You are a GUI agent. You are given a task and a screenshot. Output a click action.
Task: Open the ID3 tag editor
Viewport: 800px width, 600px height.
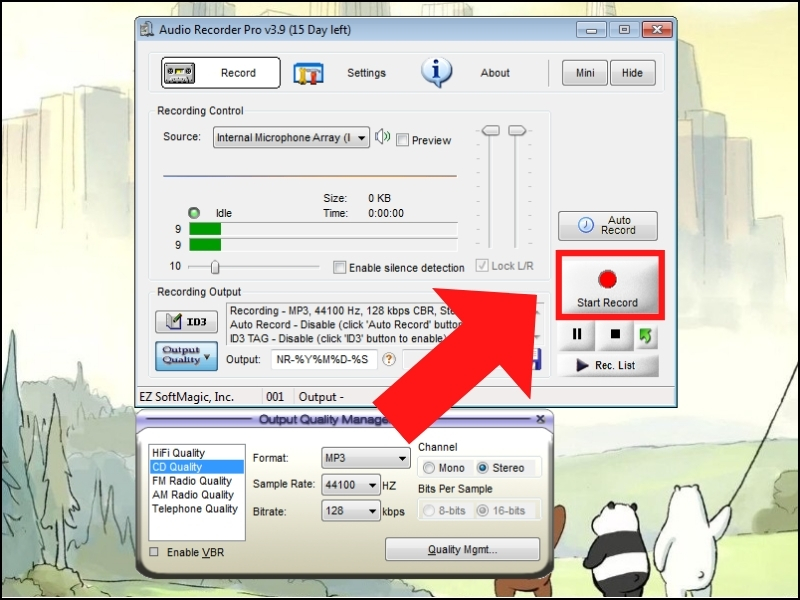186,321
